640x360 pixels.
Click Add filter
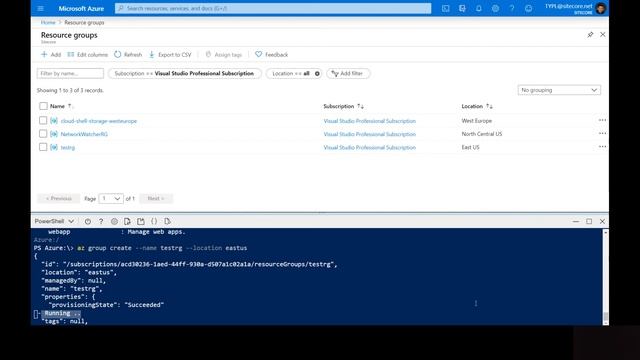point(348,73)
